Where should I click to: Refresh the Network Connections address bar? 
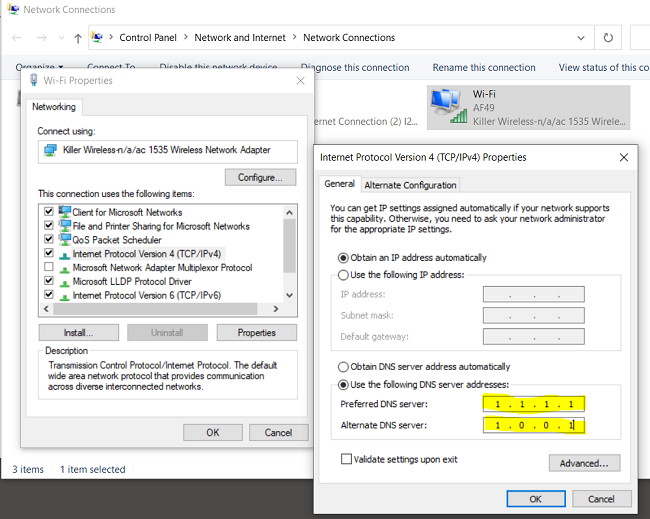[x=608, y=38]
